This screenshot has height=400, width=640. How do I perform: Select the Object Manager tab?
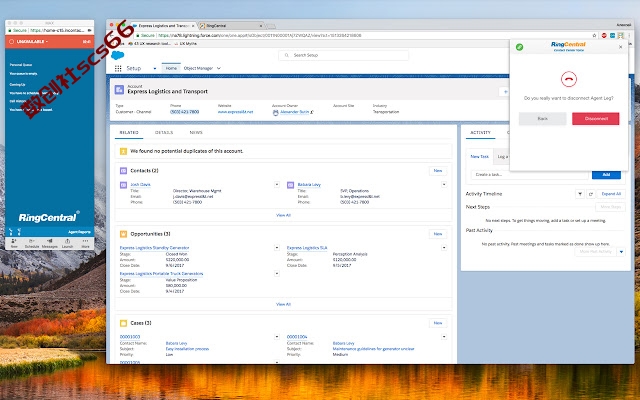coord(198,68)
